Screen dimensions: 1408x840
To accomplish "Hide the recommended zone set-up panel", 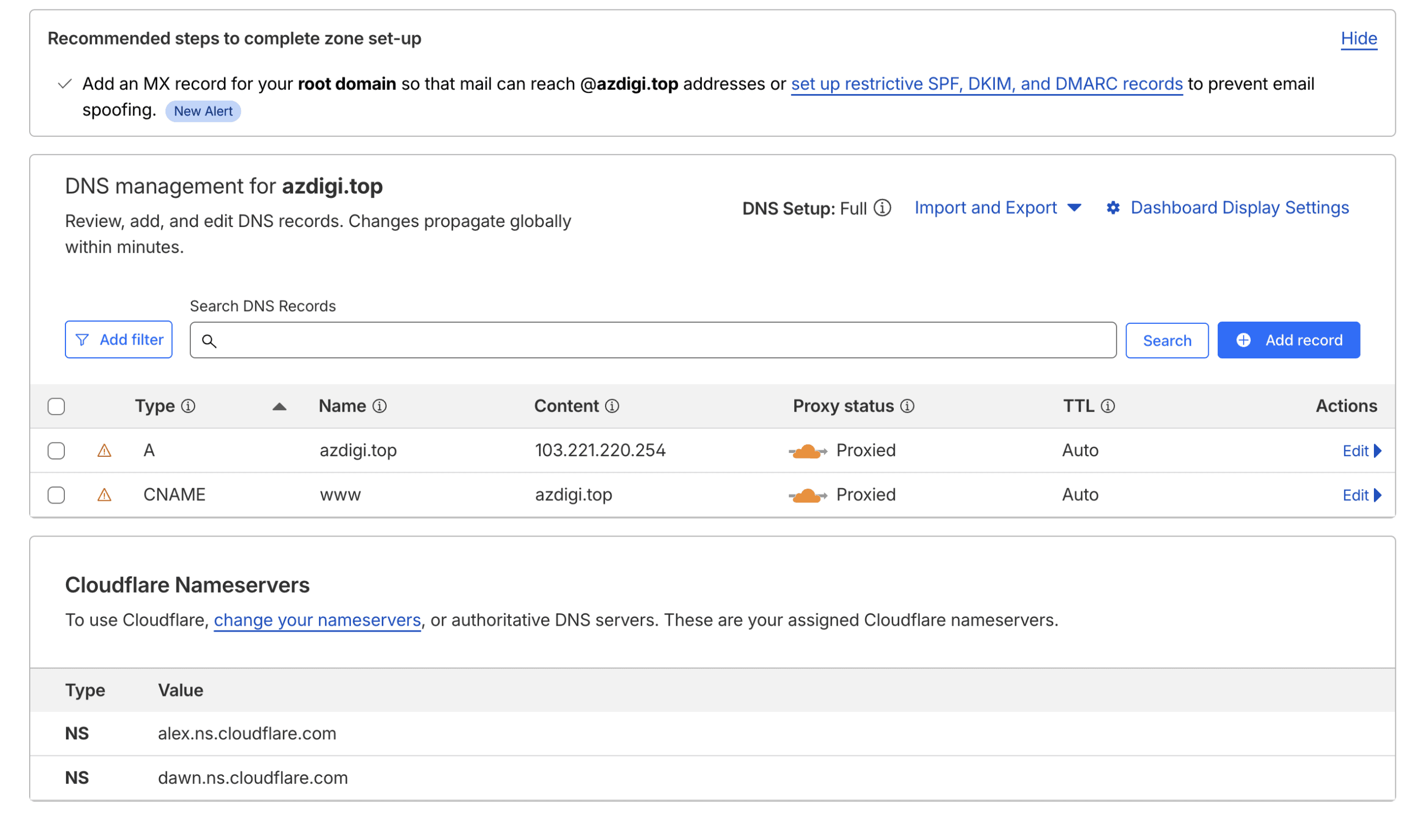I will (1358, 38).
